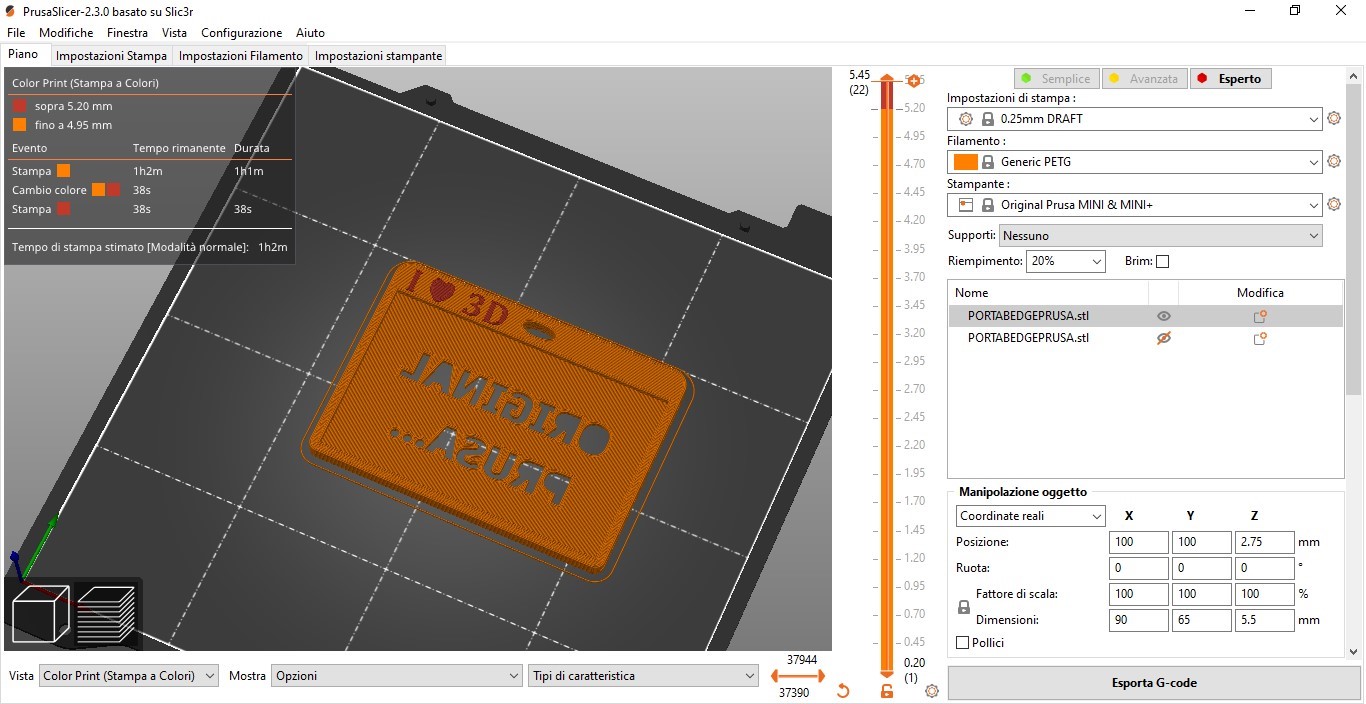Click the reset arrow below the layer slider
This screenshot has width=1366, height=704.
point(842,691)
